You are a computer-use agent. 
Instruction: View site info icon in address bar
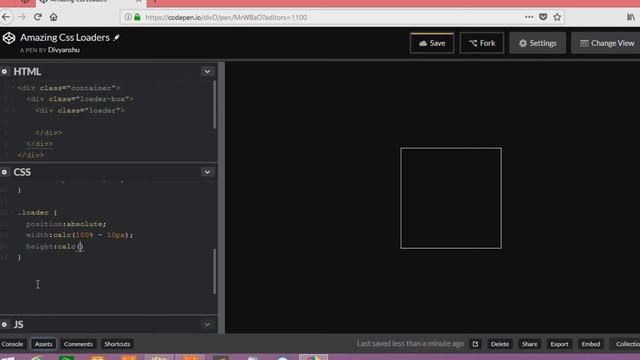(x=128, y=17)
